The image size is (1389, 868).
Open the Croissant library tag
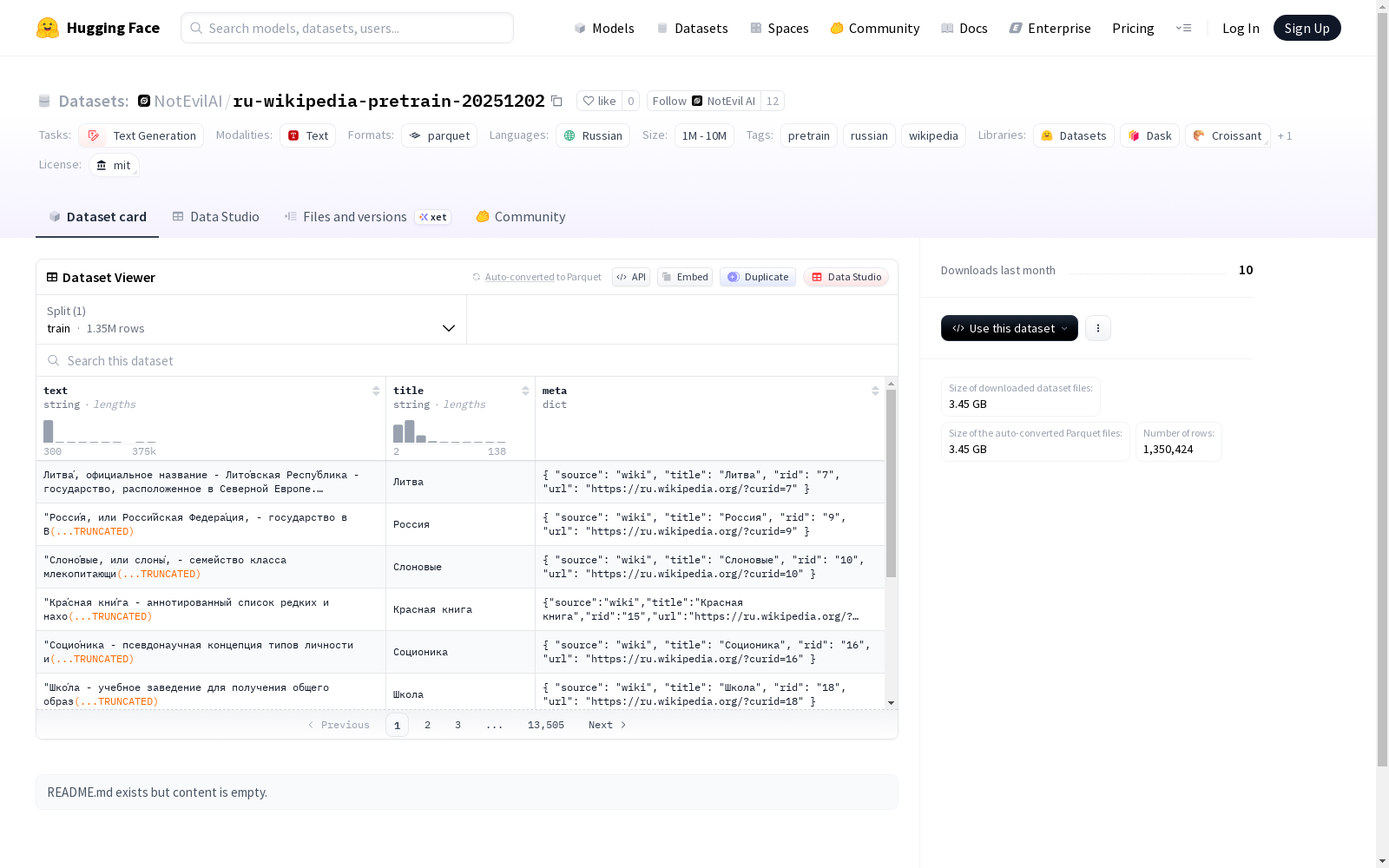[x=1228, y=135]
